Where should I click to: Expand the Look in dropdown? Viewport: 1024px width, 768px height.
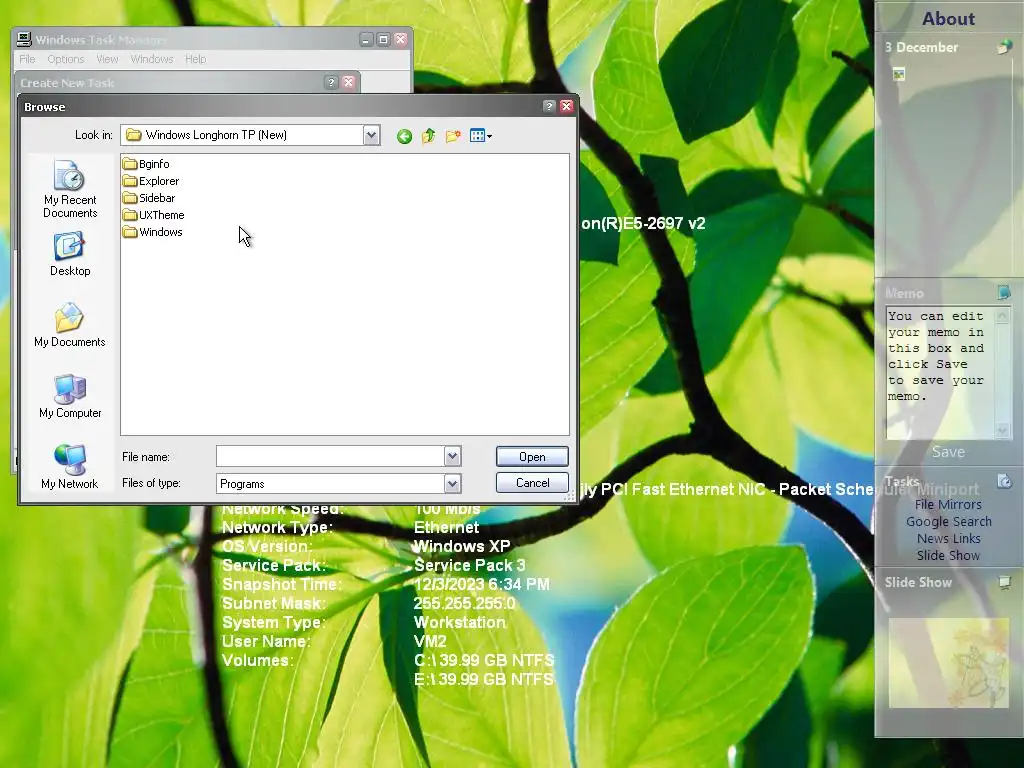pos(372,135)
